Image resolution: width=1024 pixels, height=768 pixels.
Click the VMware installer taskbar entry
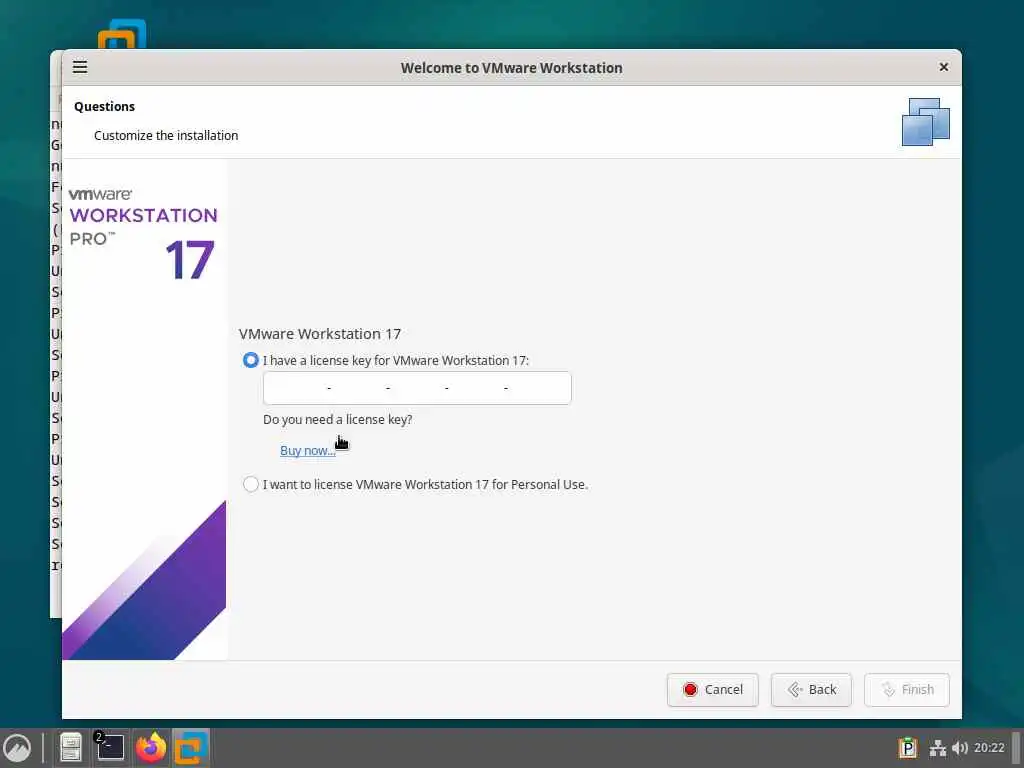tap(191, 747)
